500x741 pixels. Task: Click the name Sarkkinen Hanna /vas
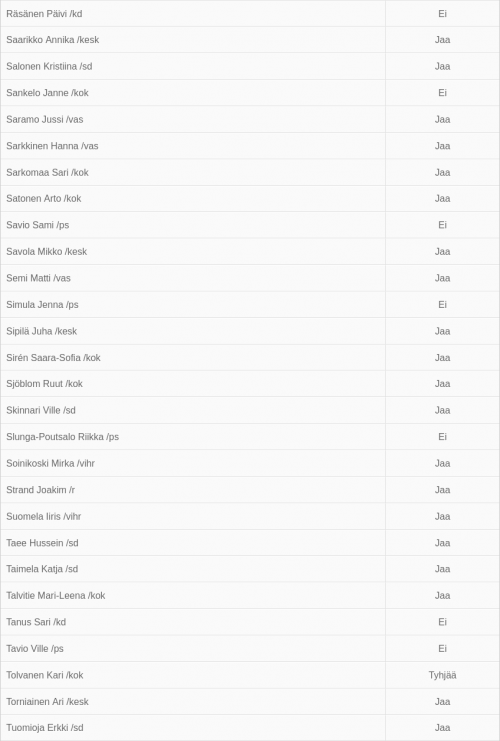(x=52, y=146)
